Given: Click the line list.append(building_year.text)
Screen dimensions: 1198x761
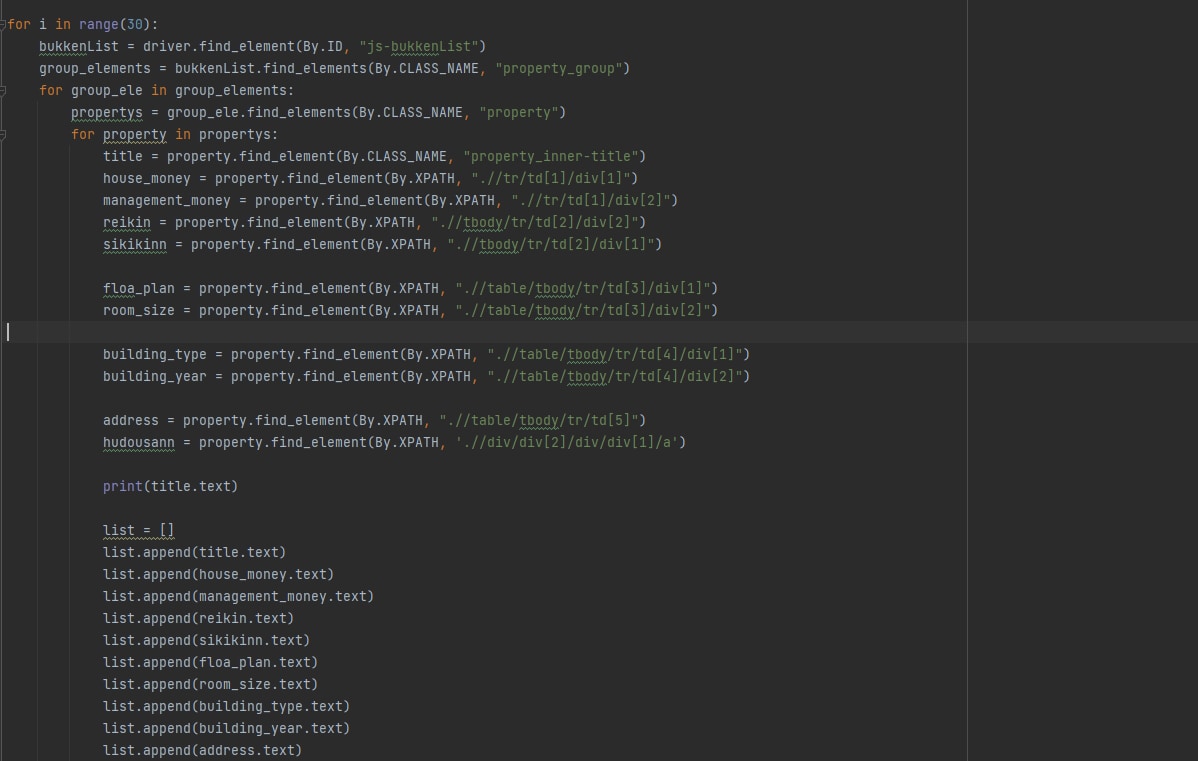Looking at the screenshot, I should [x=226, y=729].
